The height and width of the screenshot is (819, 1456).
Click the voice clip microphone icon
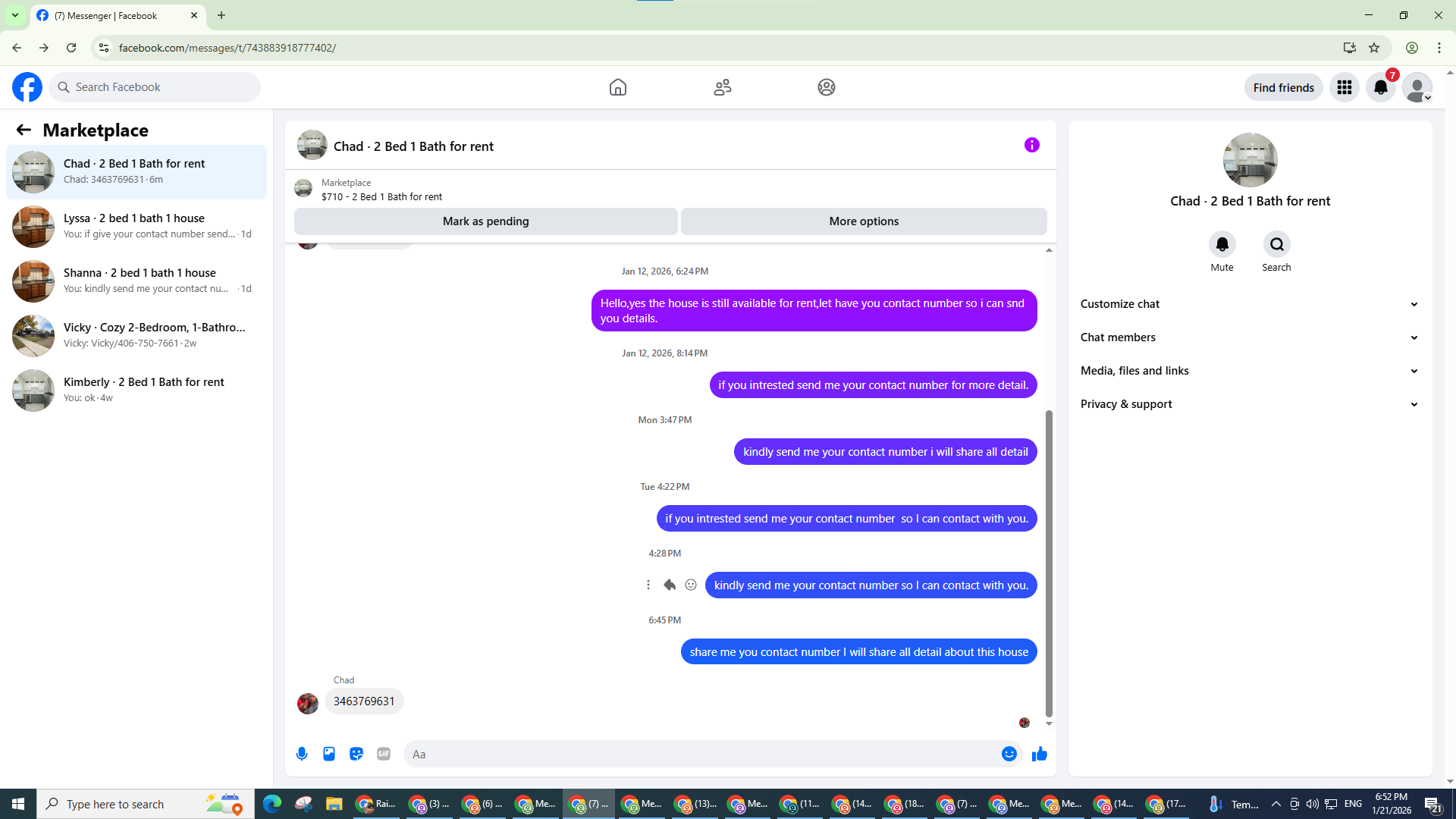[302, 754]
